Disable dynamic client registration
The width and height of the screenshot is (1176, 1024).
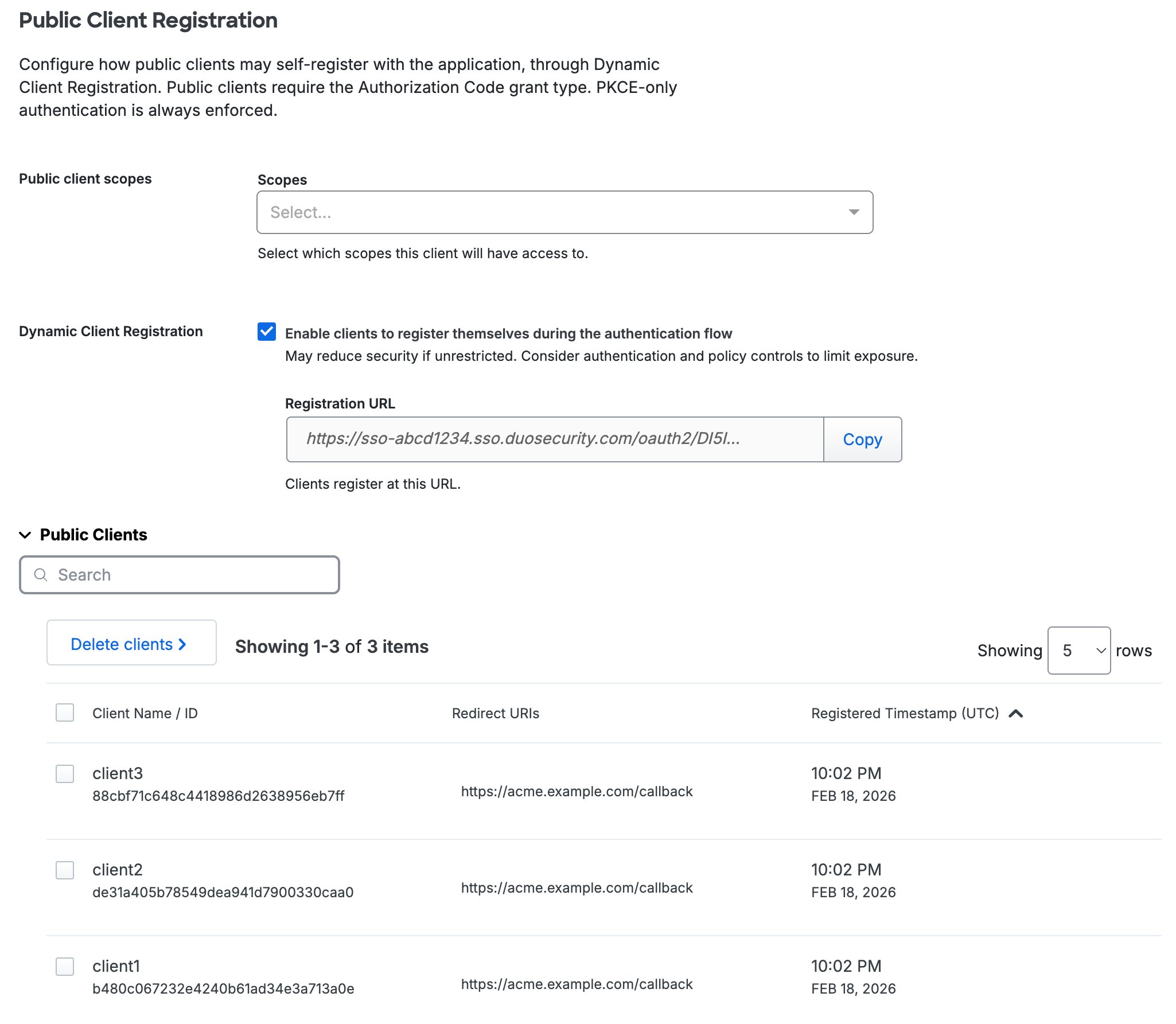click(267, 332)
